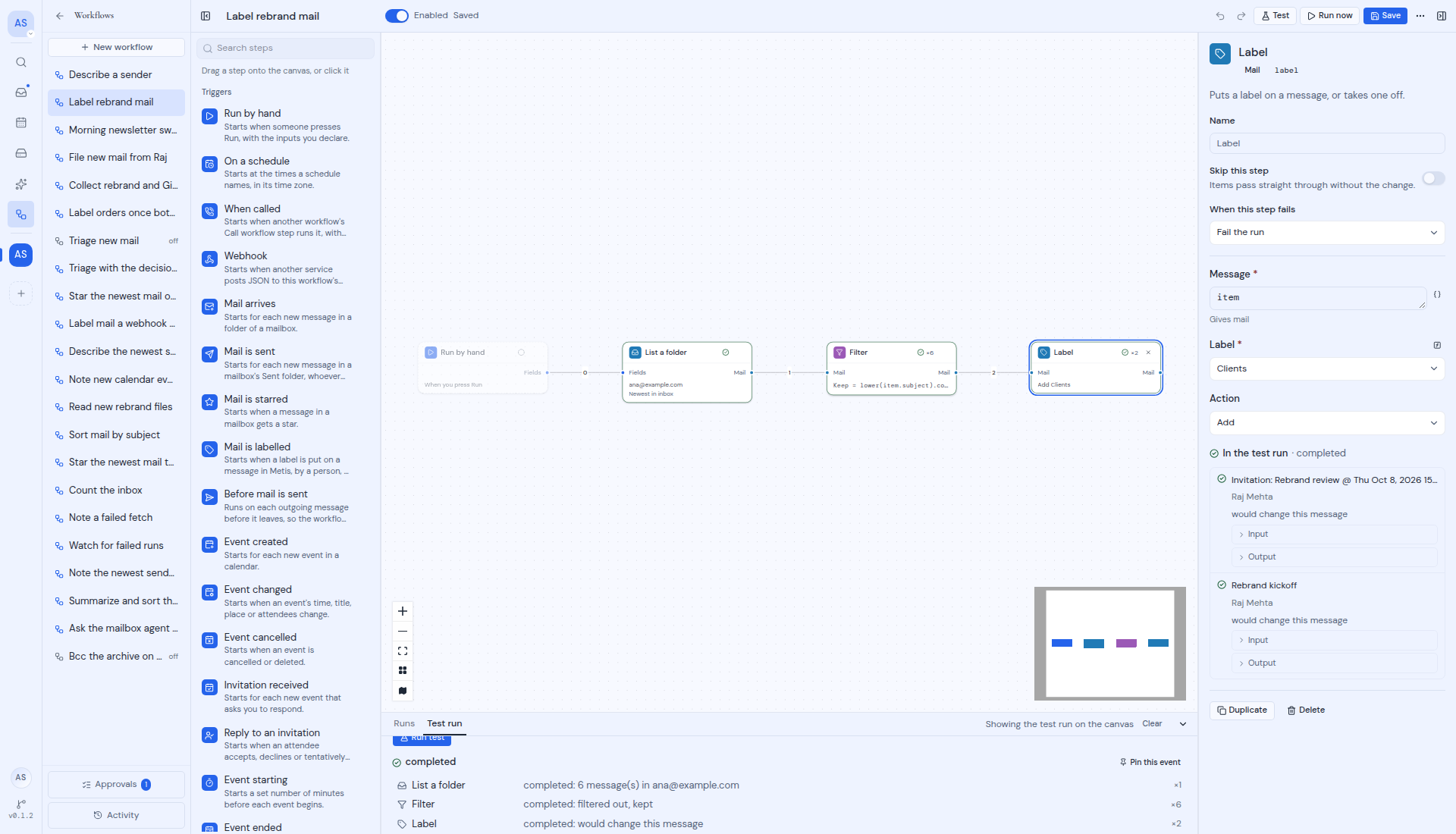
Task: Click the zoom out minus on canvas
Action: [403, 631]
